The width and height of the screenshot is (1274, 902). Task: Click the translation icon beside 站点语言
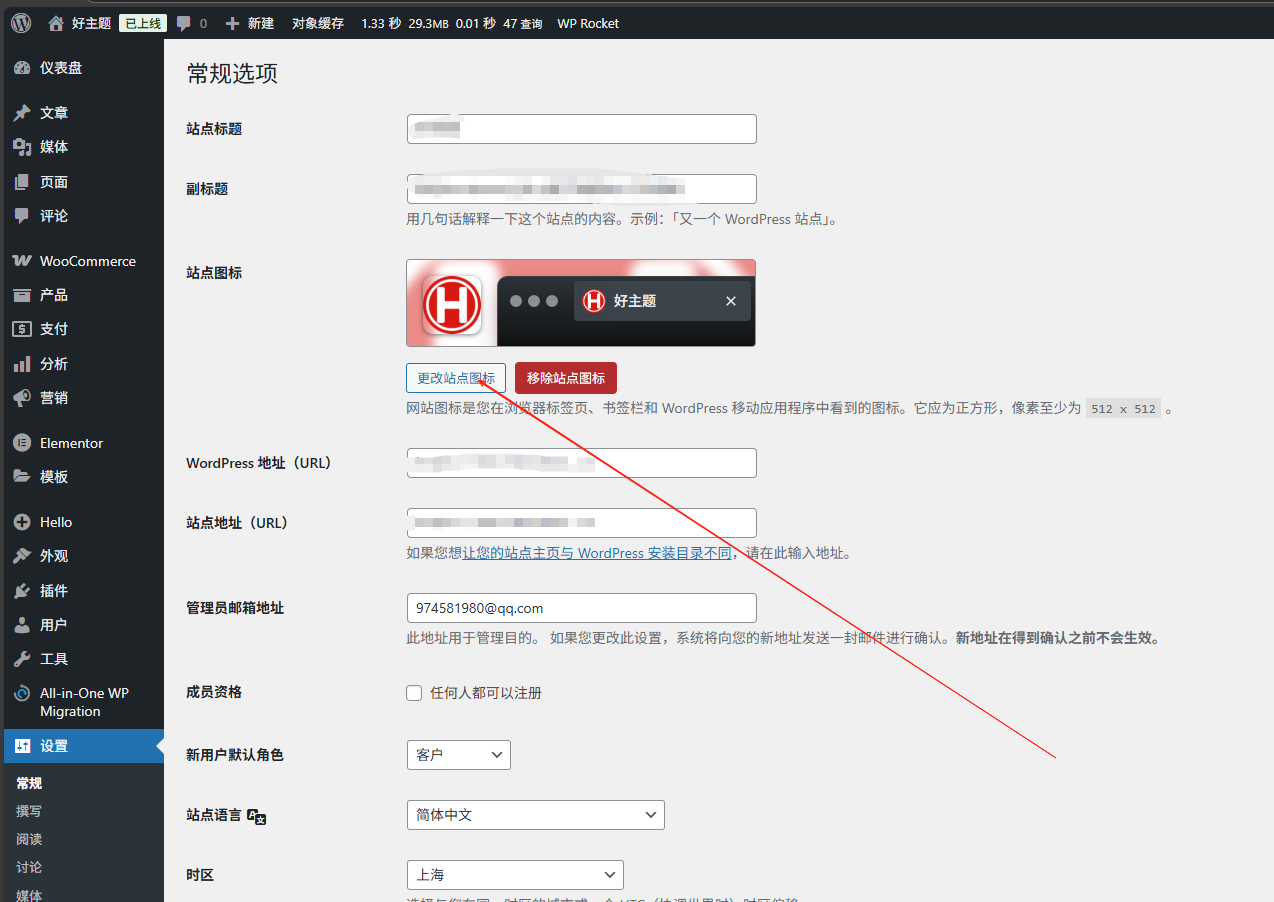tap(257, 816)
